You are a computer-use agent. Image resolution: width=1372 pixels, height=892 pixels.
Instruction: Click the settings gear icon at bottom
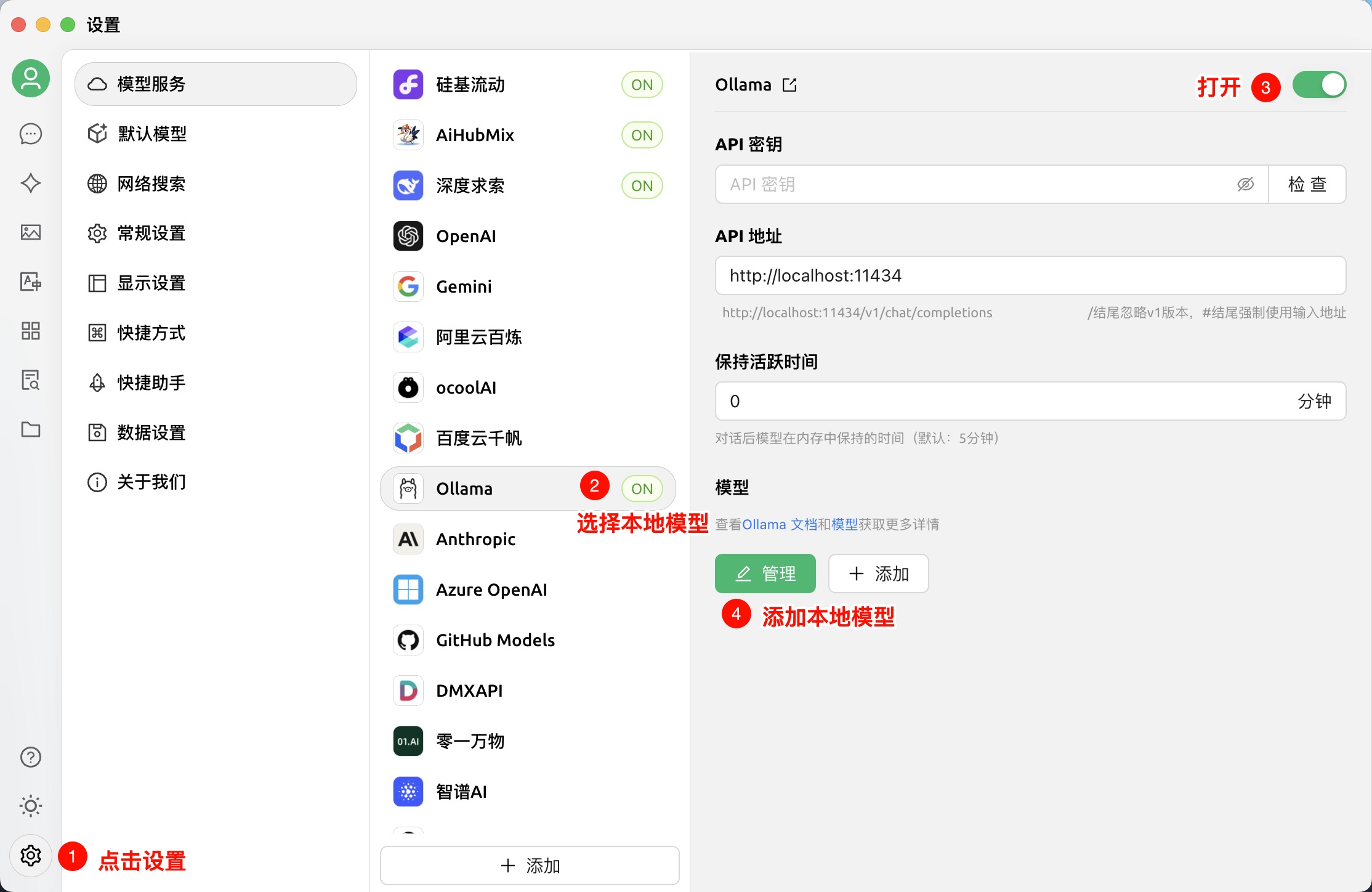click(x=31, y=855)
